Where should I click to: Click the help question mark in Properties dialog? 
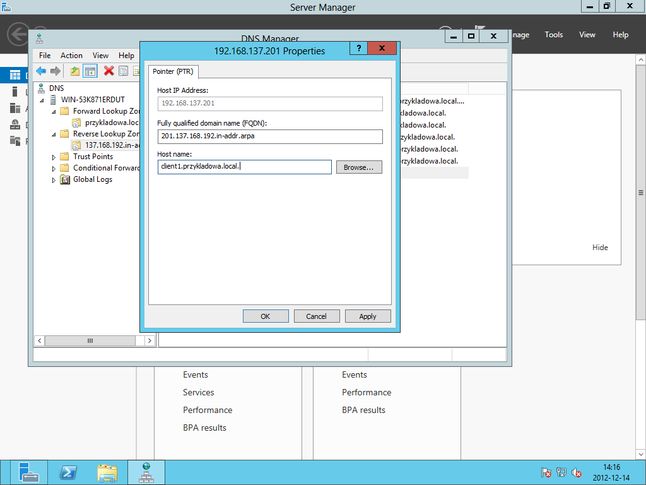[359, 48]
